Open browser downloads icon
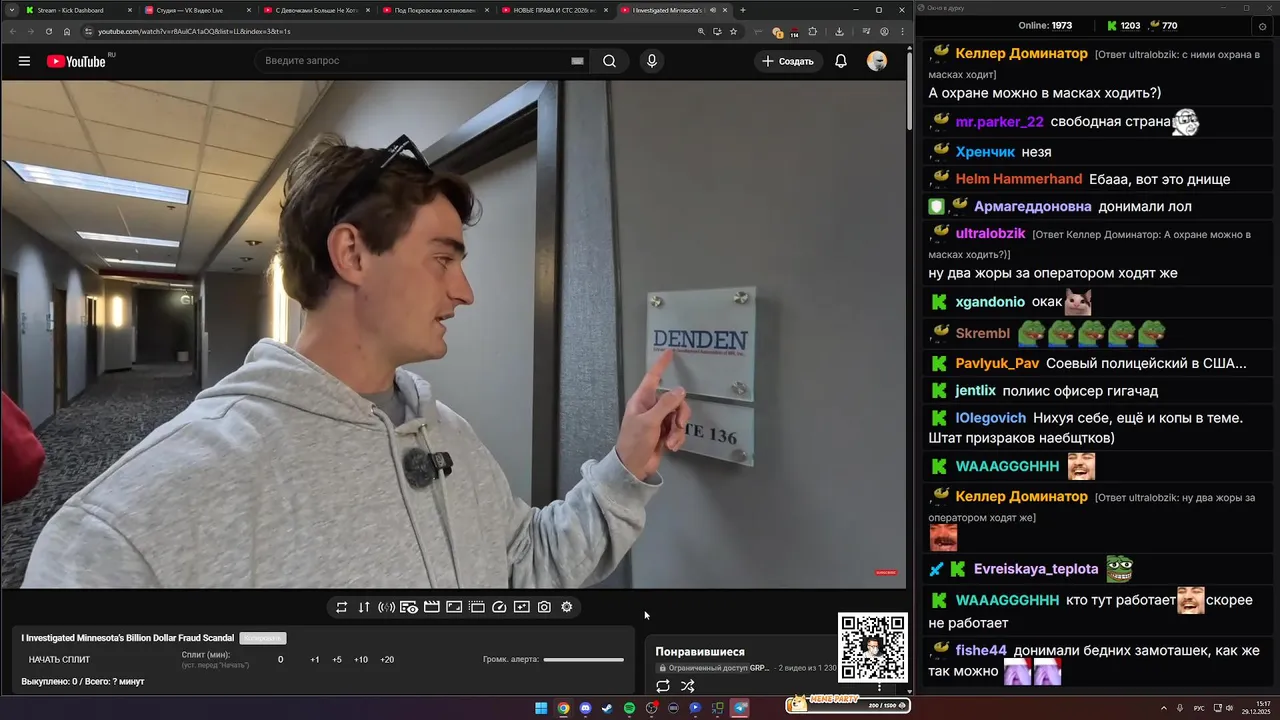 839,31
